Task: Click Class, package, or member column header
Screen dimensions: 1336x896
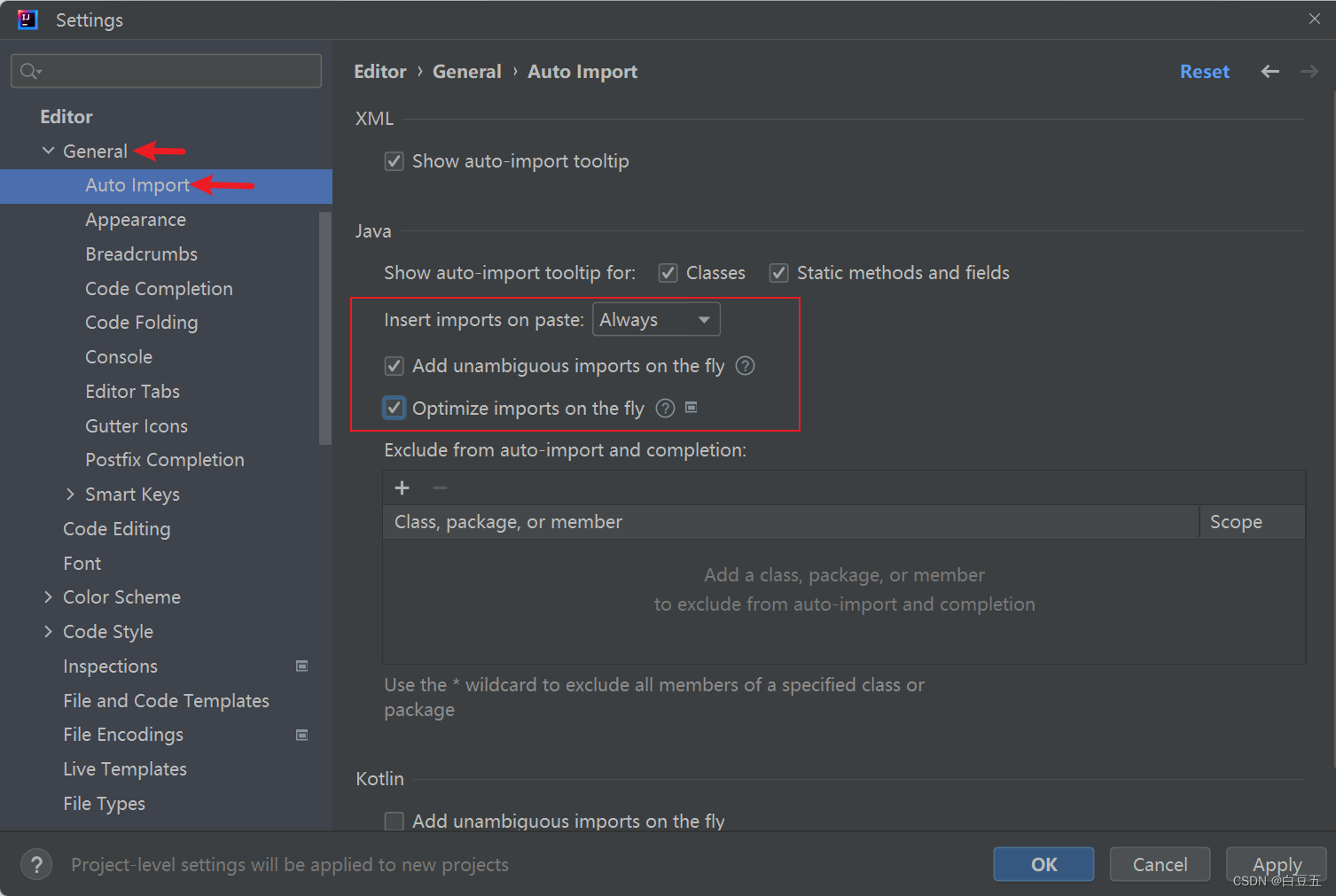Action: click(791, 522)
